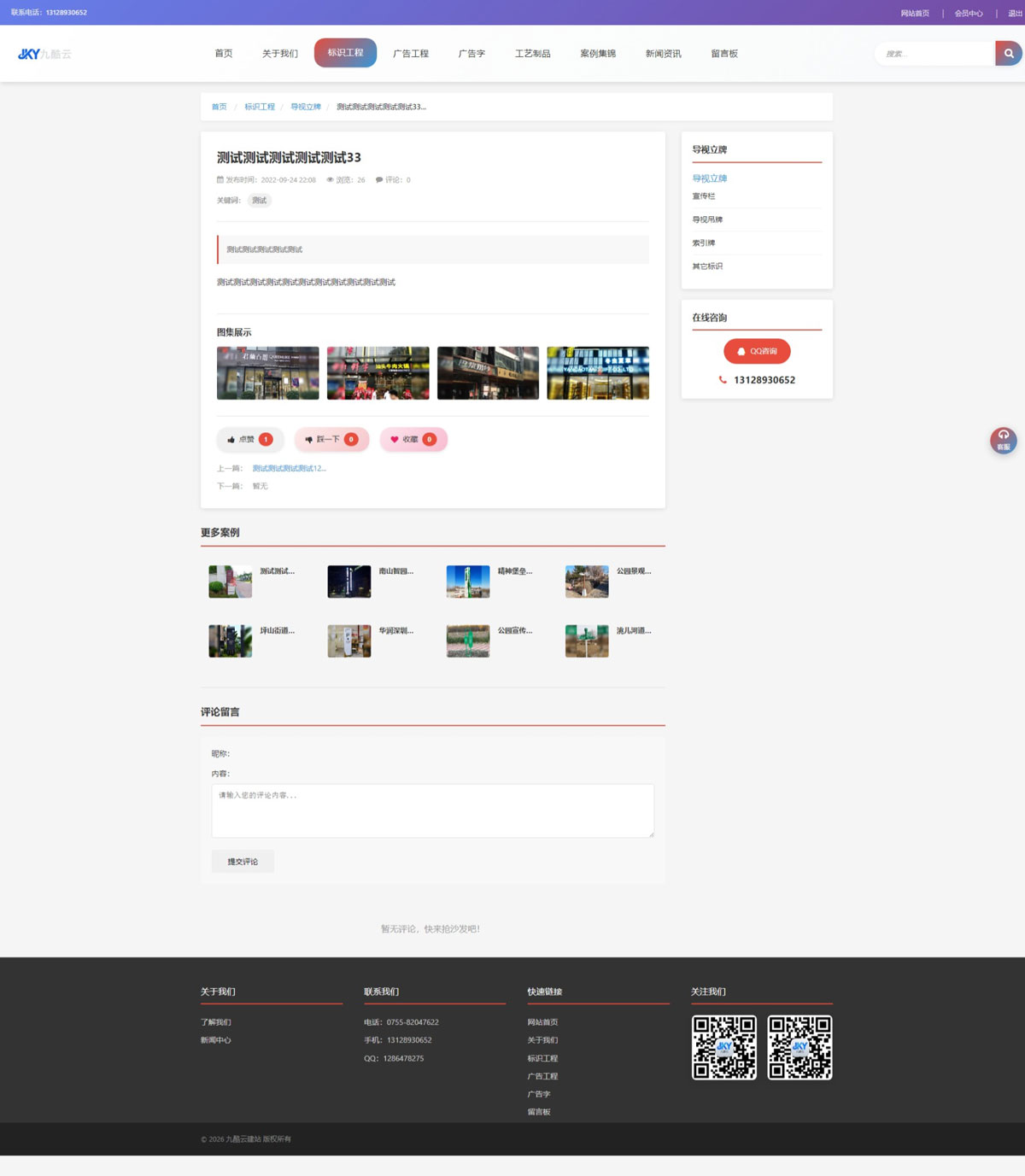
Task: Click the QQ咨询 consultation button
Action: click(x=757, y=351)
